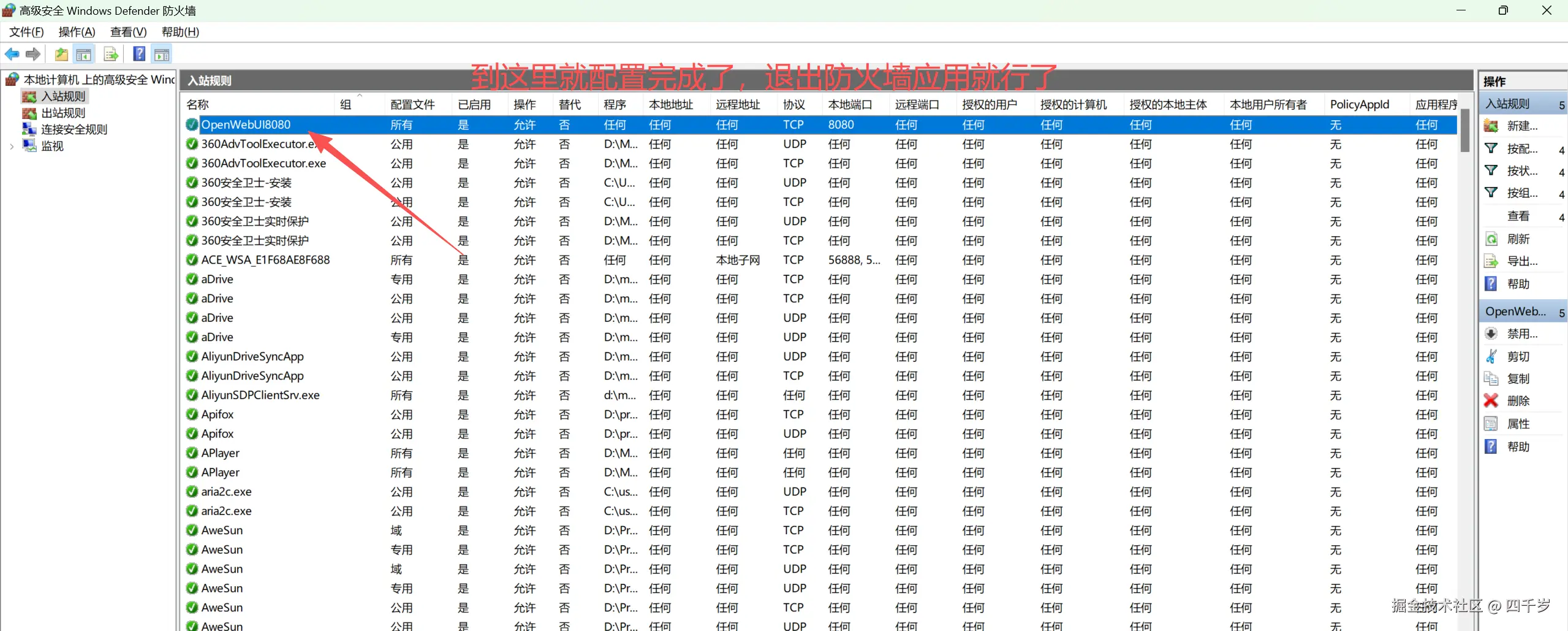Screen dimensions: 1568x631
Task: Click the 替代 column header
Action: click(575, 104)
